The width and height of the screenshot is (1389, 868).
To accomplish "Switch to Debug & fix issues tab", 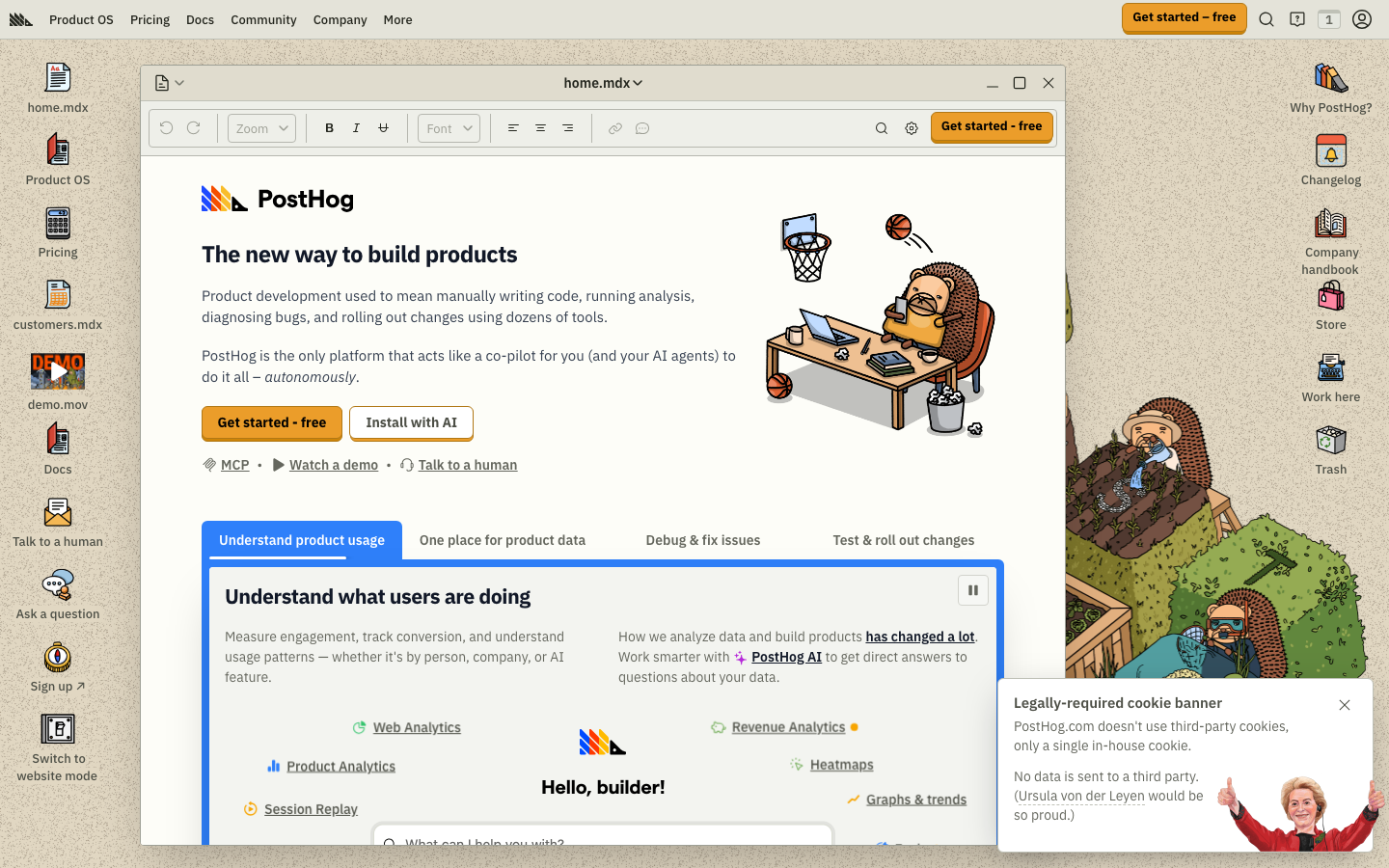I will point(702,540).
